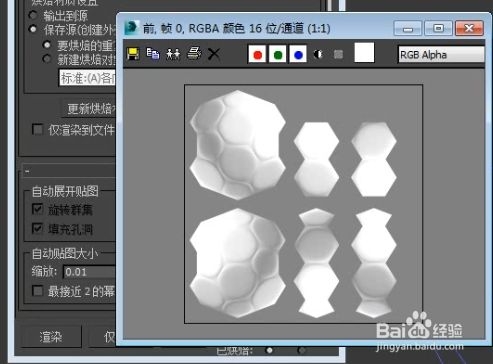Minimize the rendered frame window

[407, 29]
